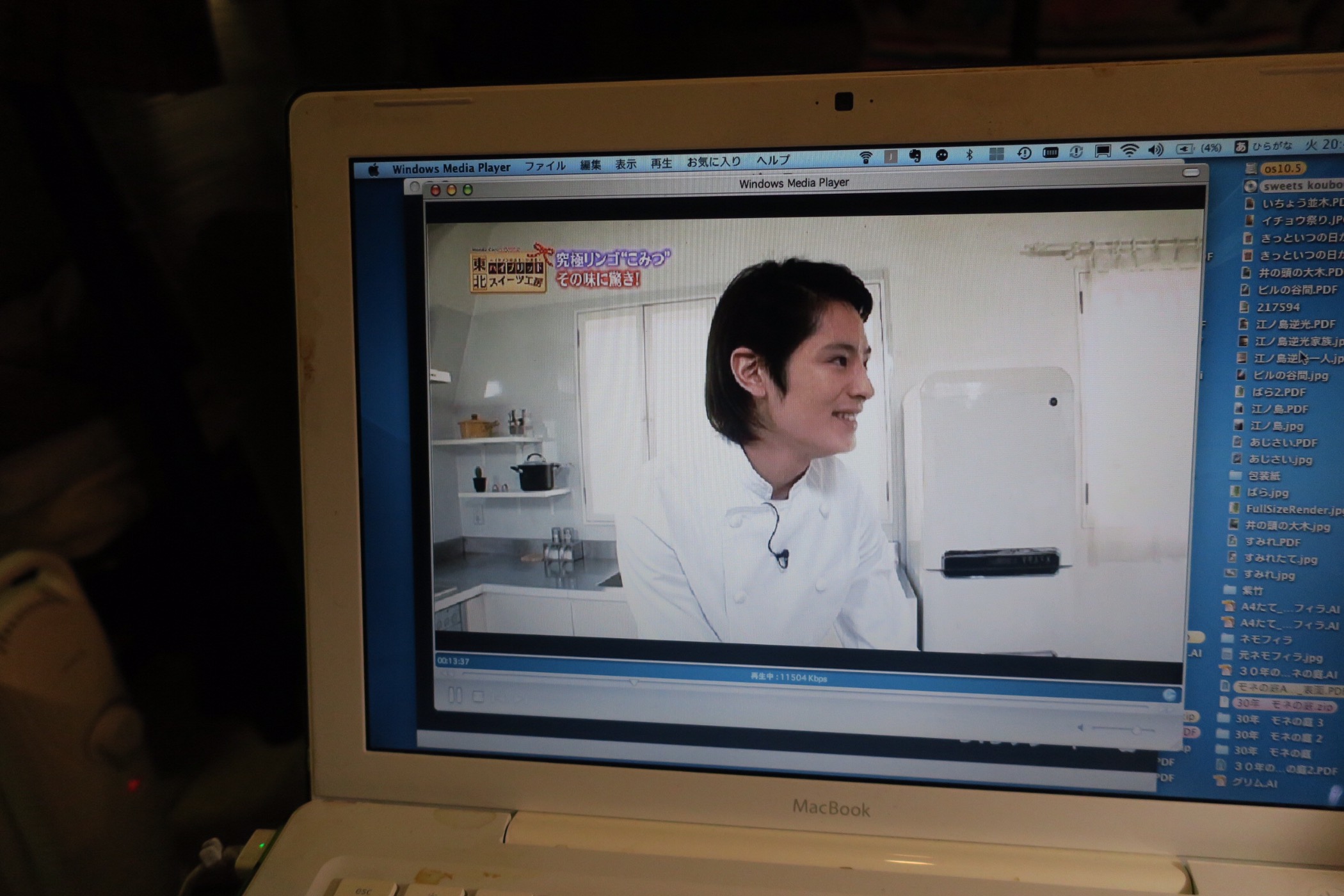
Task: Toggle the window toolbar pill button
Action: (x=1190, y=172)
